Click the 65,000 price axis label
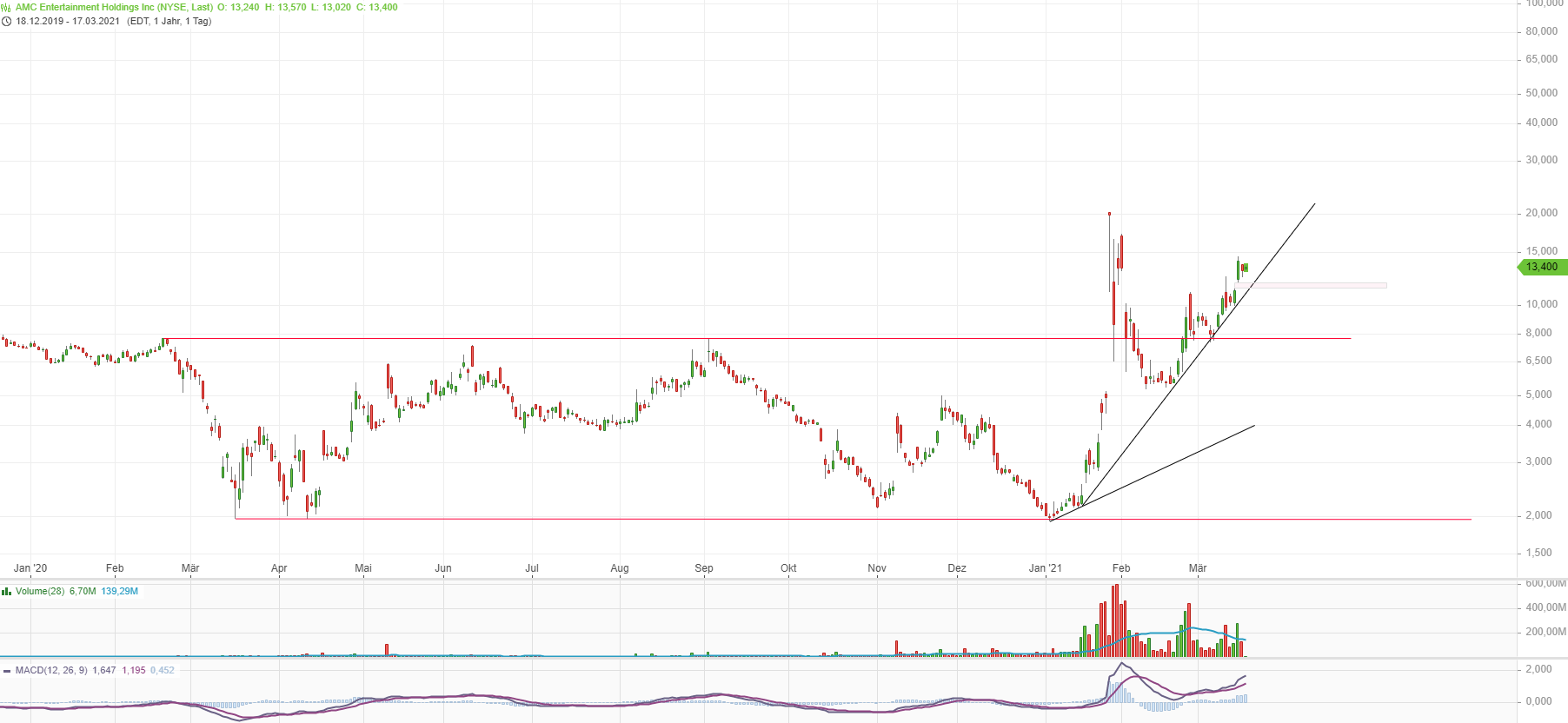Screen dimensions: 1568x723 pos(1542,59)
